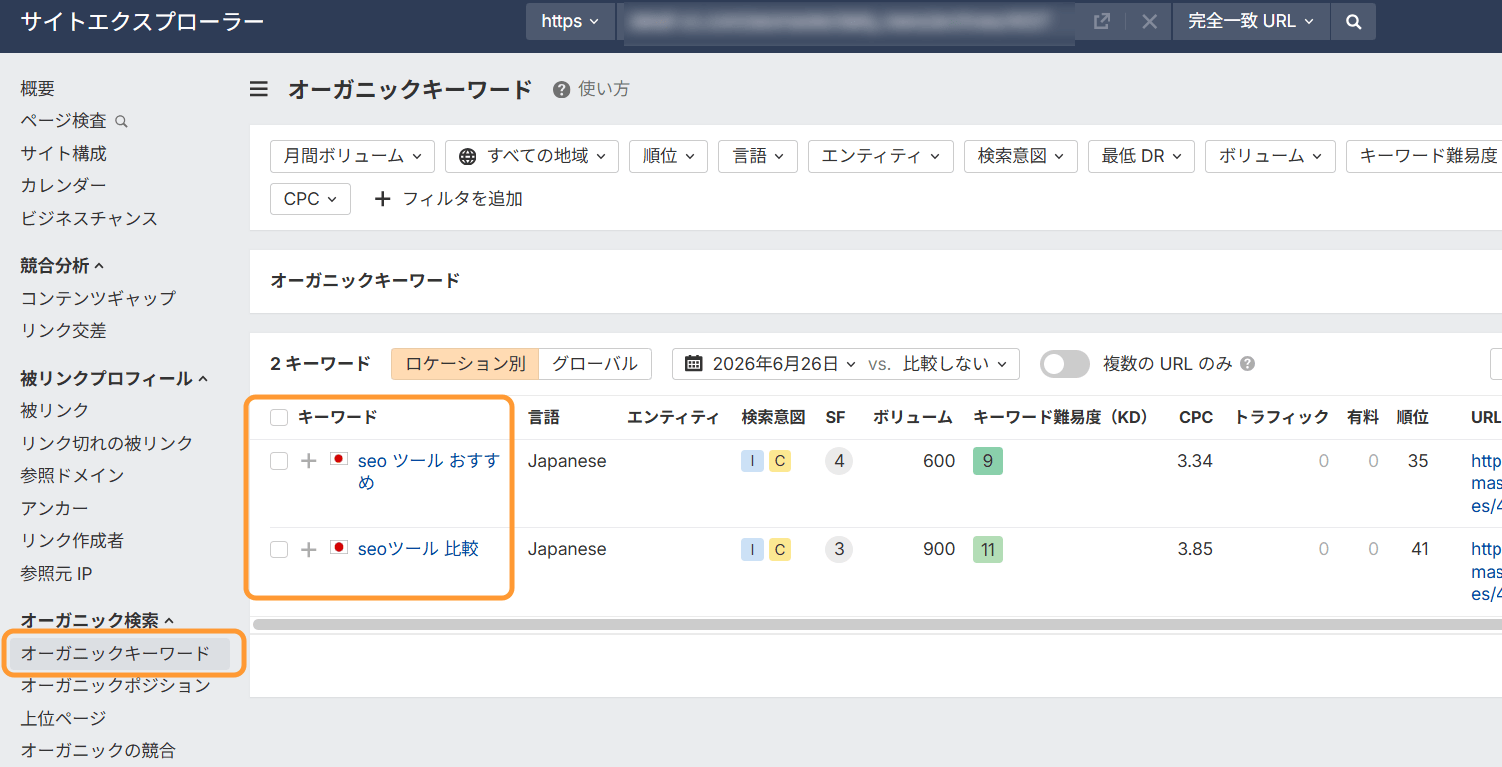
Task: Open 概要 in the sidebar
Action: pos(38,89)
